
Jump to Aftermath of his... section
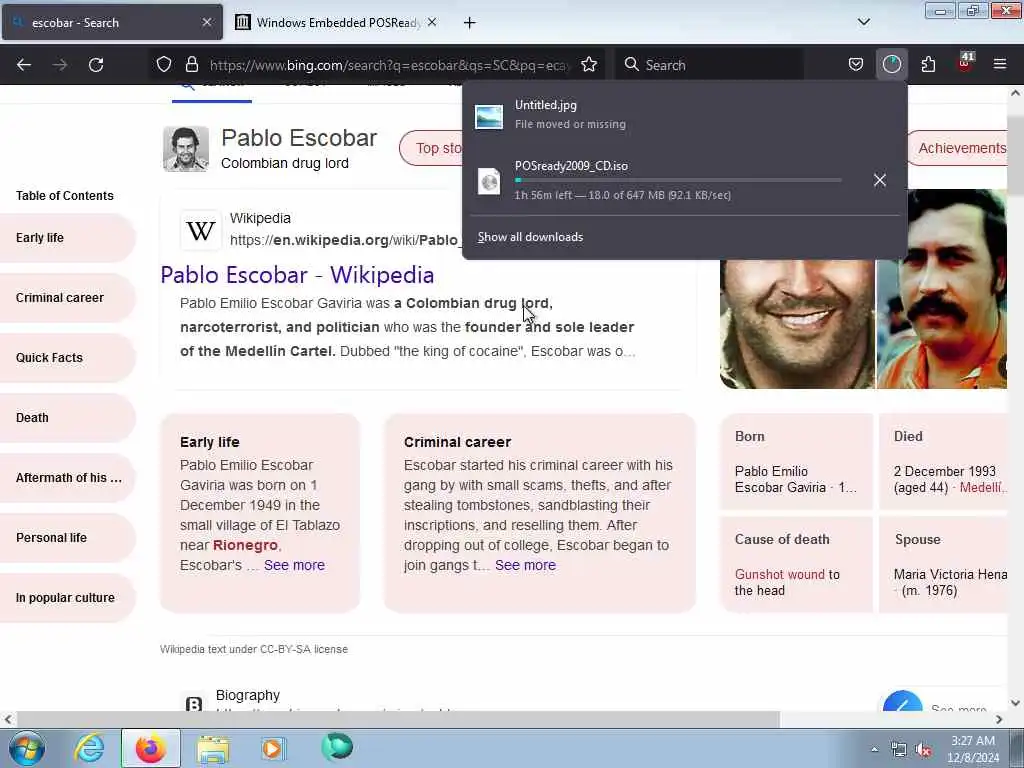(x=67, y=478)
